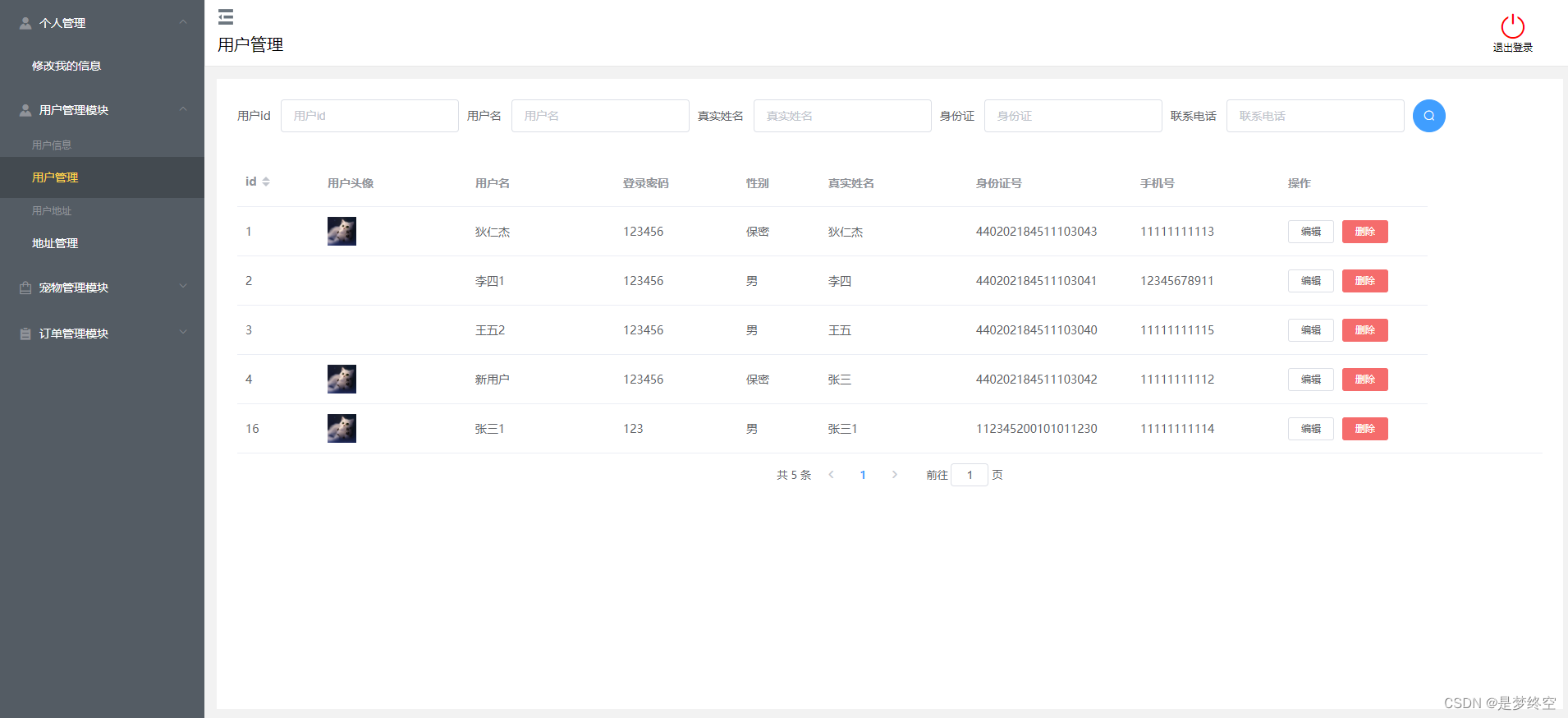1568x718 pixels.
Task: Go to previous page arrow
Action: tap(831, 475)
